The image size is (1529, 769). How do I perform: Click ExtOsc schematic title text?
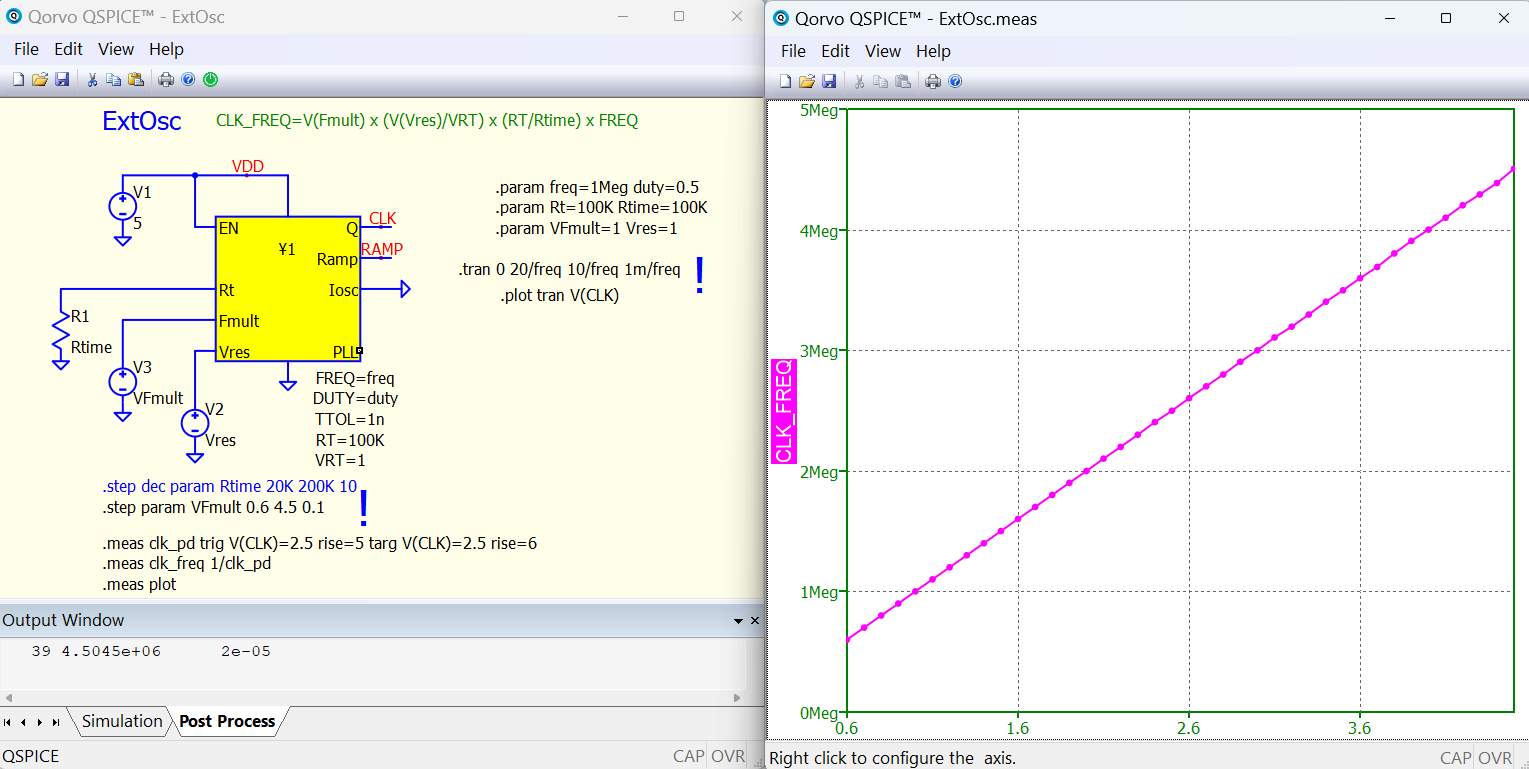tap(142, 121)
